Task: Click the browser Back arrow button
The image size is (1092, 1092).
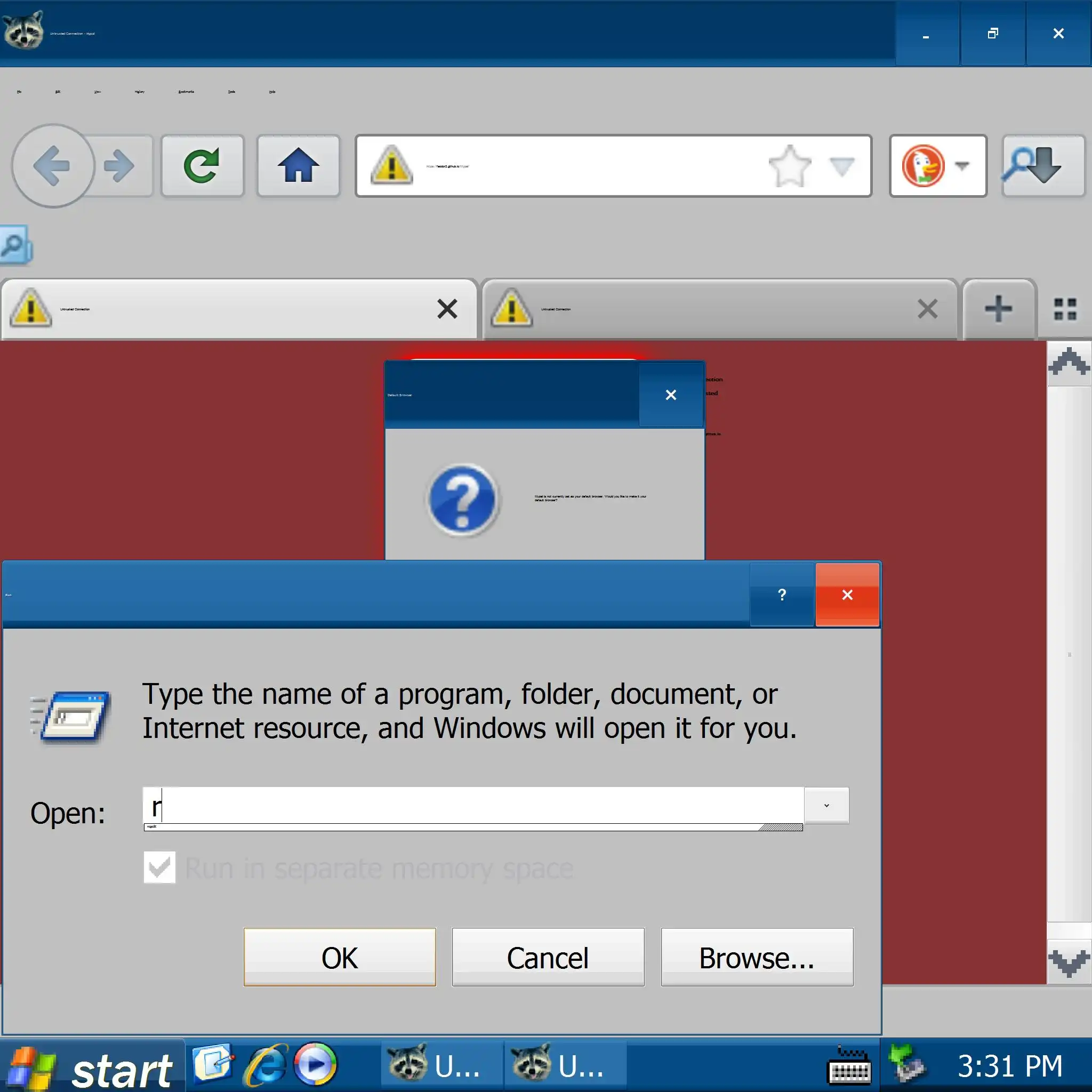Action: [52, 166]
